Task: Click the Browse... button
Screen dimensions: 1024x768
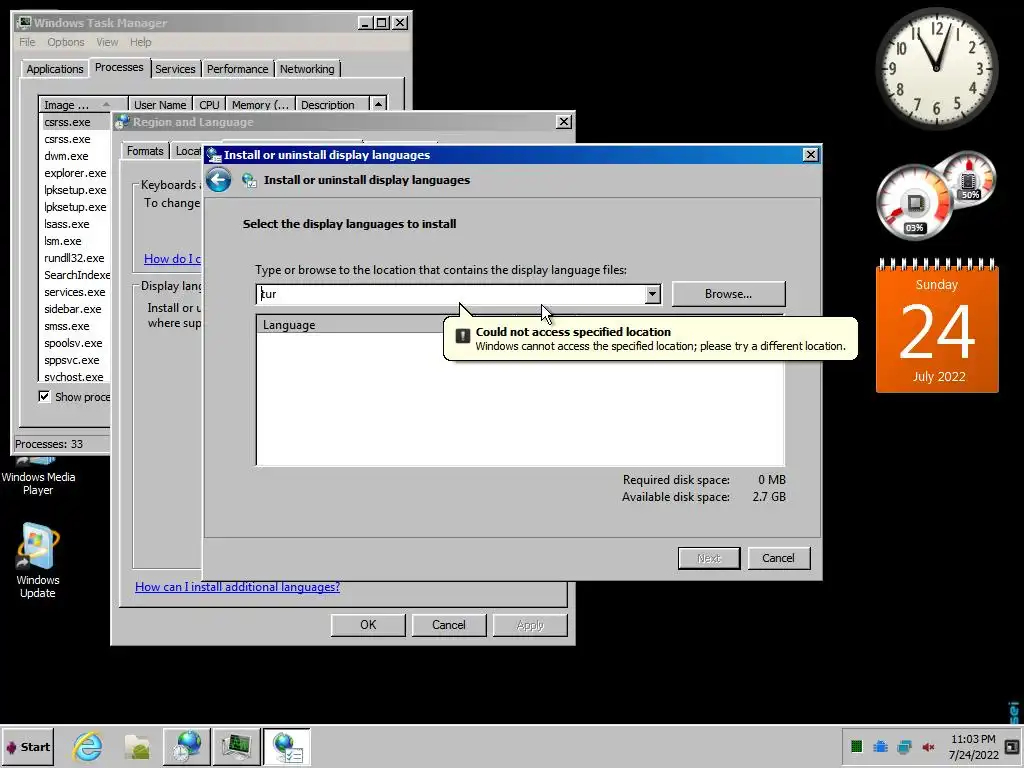Action: click(x=728, y=294)
